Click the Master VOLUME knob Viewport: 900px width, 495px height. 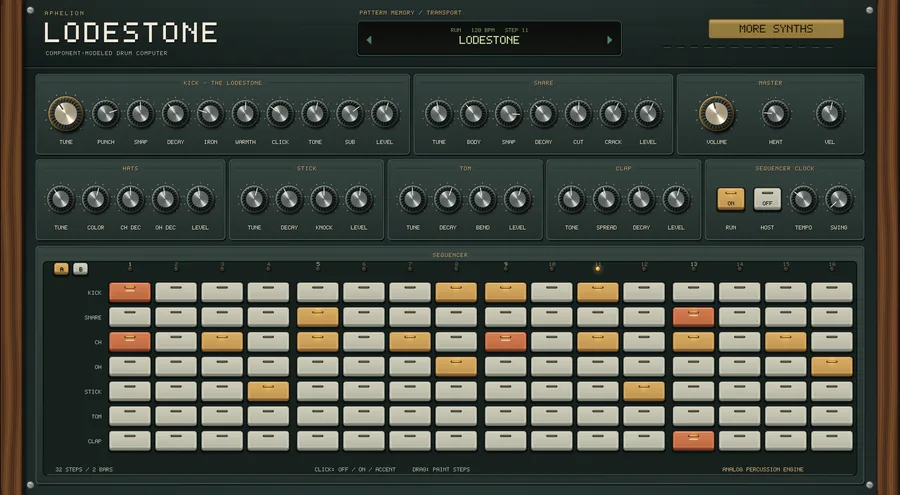[x=716, y=113]
